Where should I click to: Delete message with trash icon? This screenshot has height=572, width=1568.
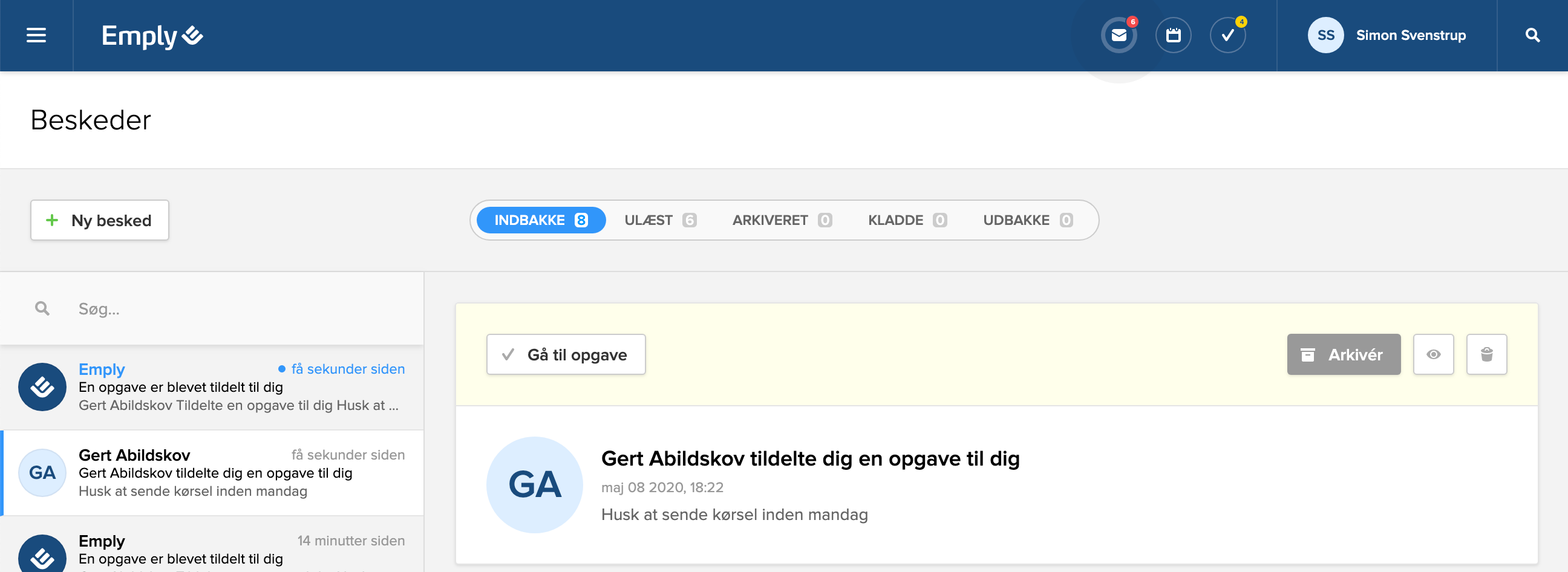(x=1486, y=354)
